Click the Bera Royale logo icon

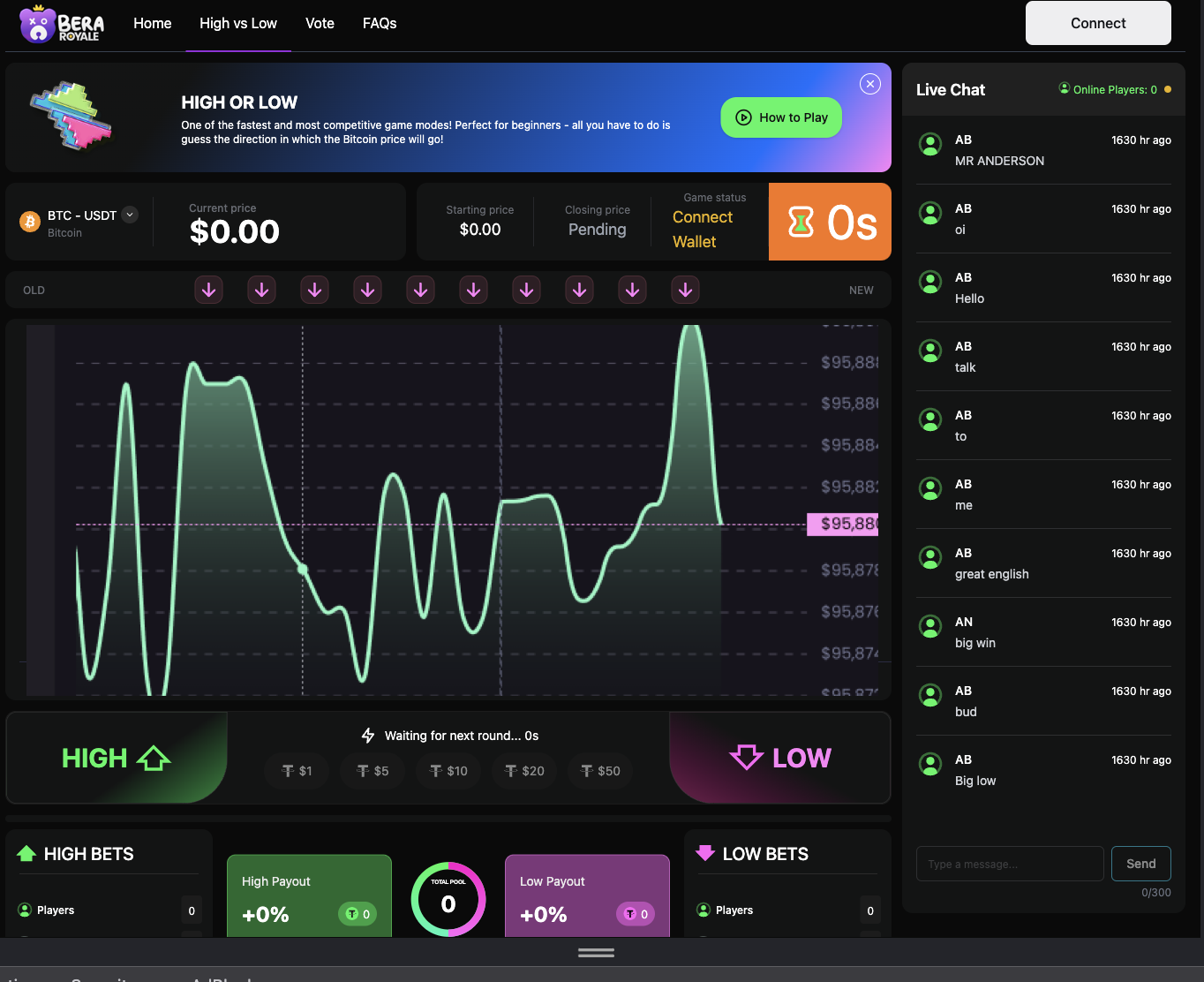[37, 24]
